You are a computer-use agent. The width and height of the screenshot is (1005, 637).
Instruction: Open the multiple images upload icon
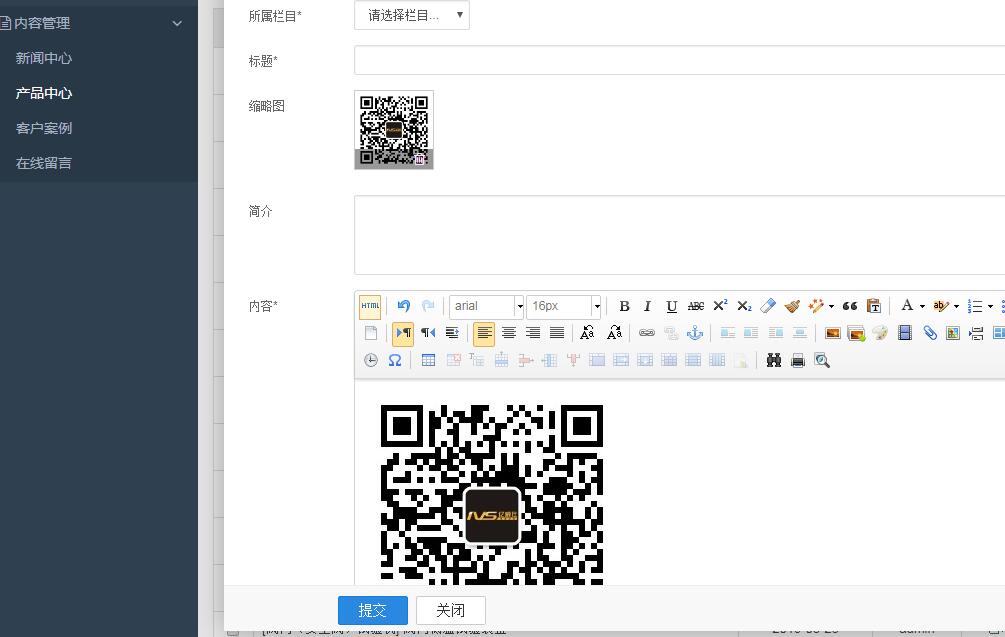[856, 333]
